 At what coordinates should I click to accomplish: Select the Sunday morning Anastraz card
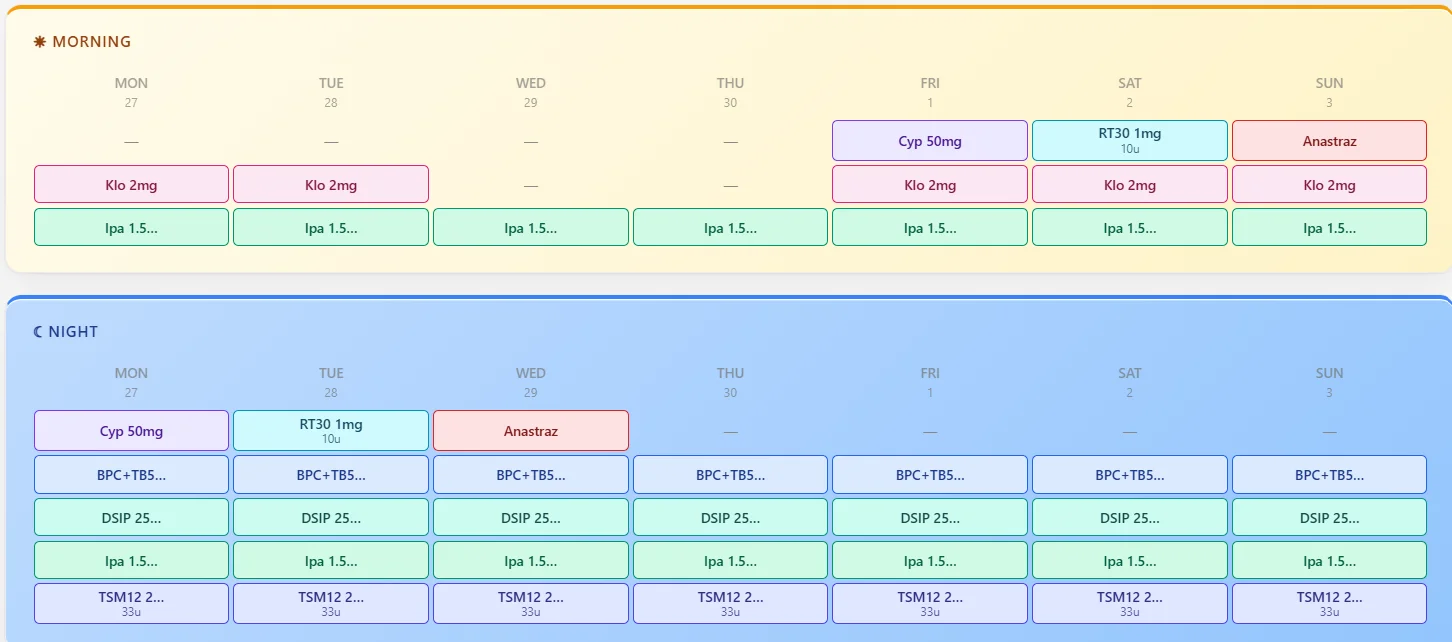click(1330, 141)
